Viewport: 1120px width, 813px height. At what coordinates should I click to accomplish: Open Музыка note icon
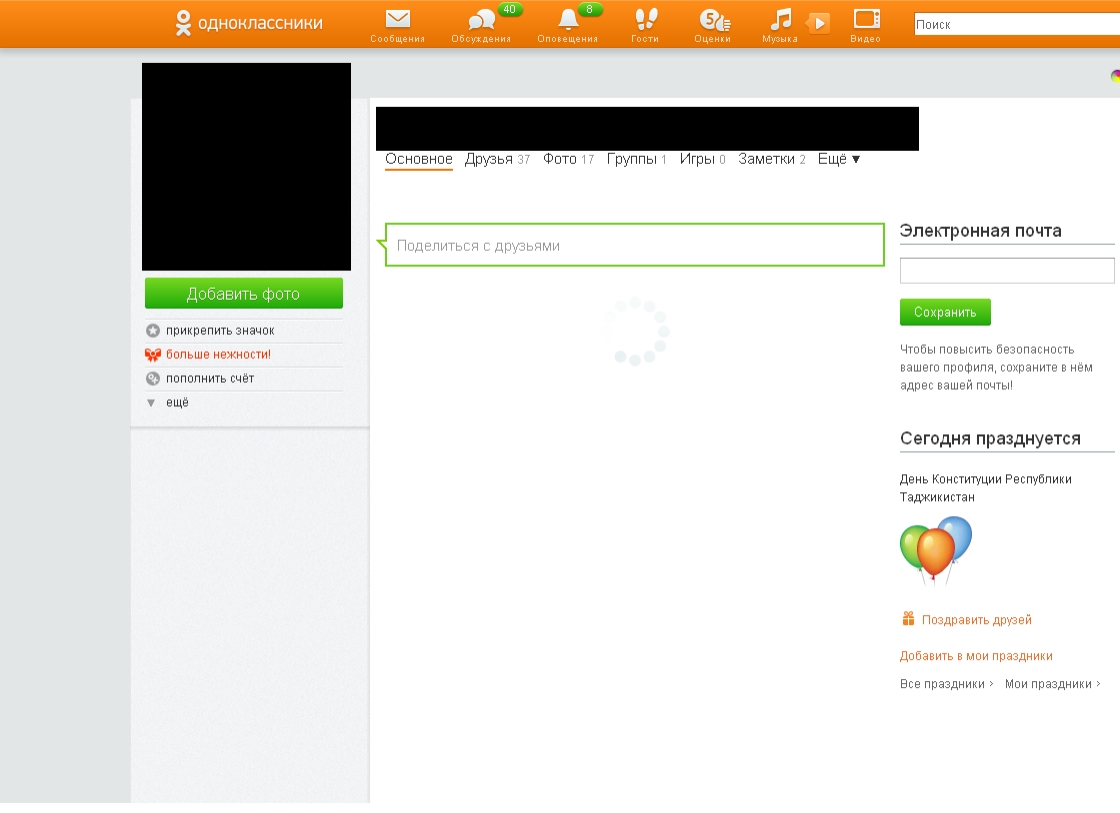(781, 20)
